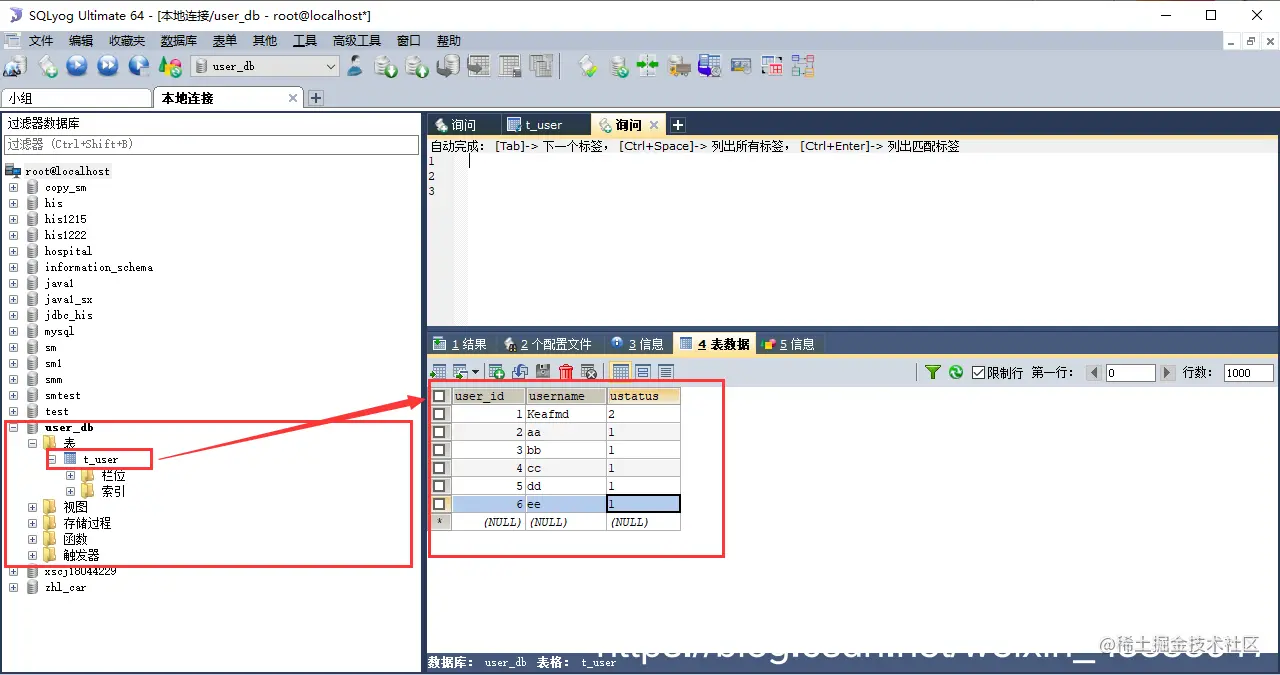The image size is (1280, 675).
Task: Close the active 询问 query tab
Action: click(x=654, y=125)
